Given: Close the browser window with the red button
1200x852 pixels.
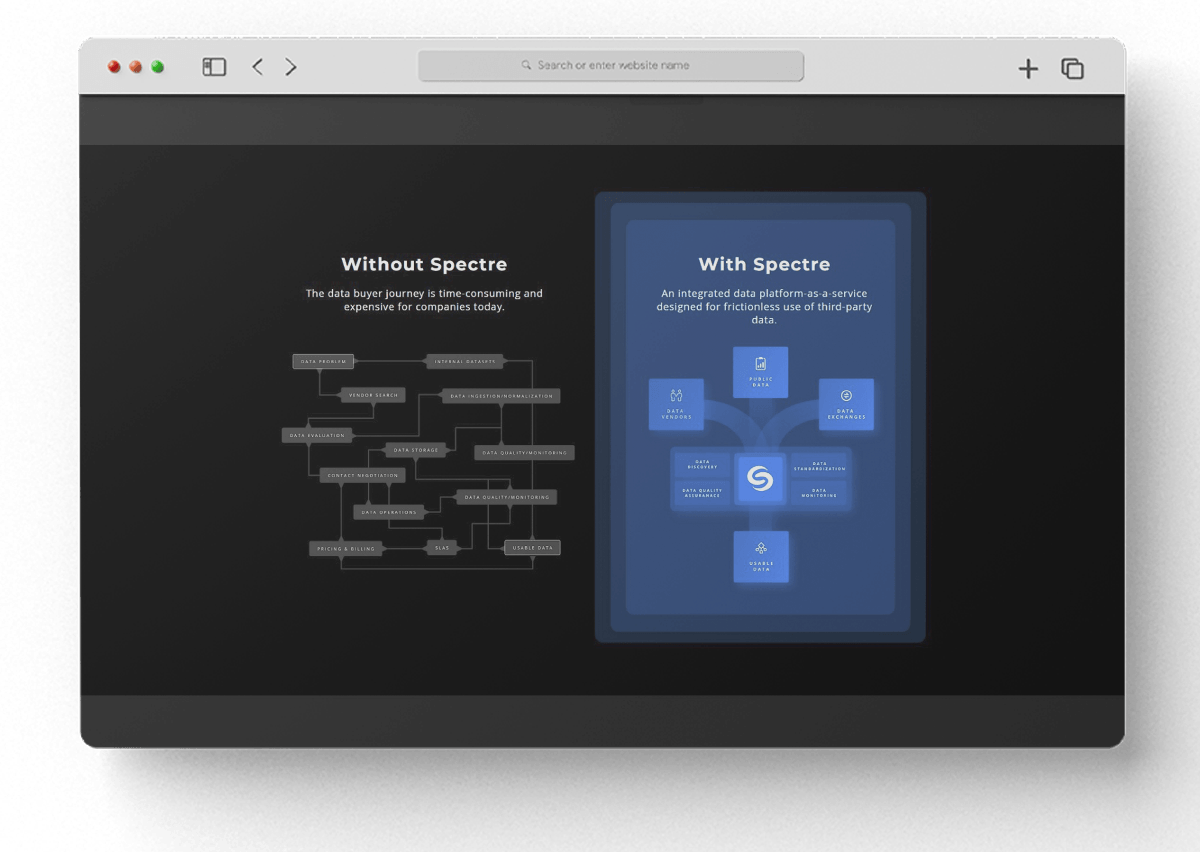Looking at the screenshot, I should click(x=114, y=67).
